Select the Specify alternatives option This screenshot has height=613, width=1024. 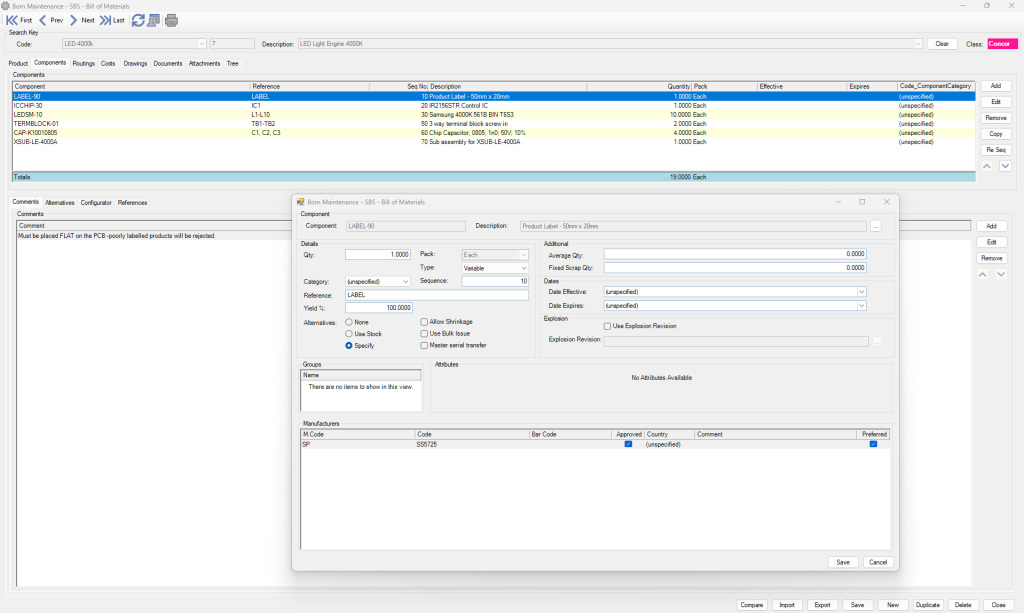click(349, 346)
